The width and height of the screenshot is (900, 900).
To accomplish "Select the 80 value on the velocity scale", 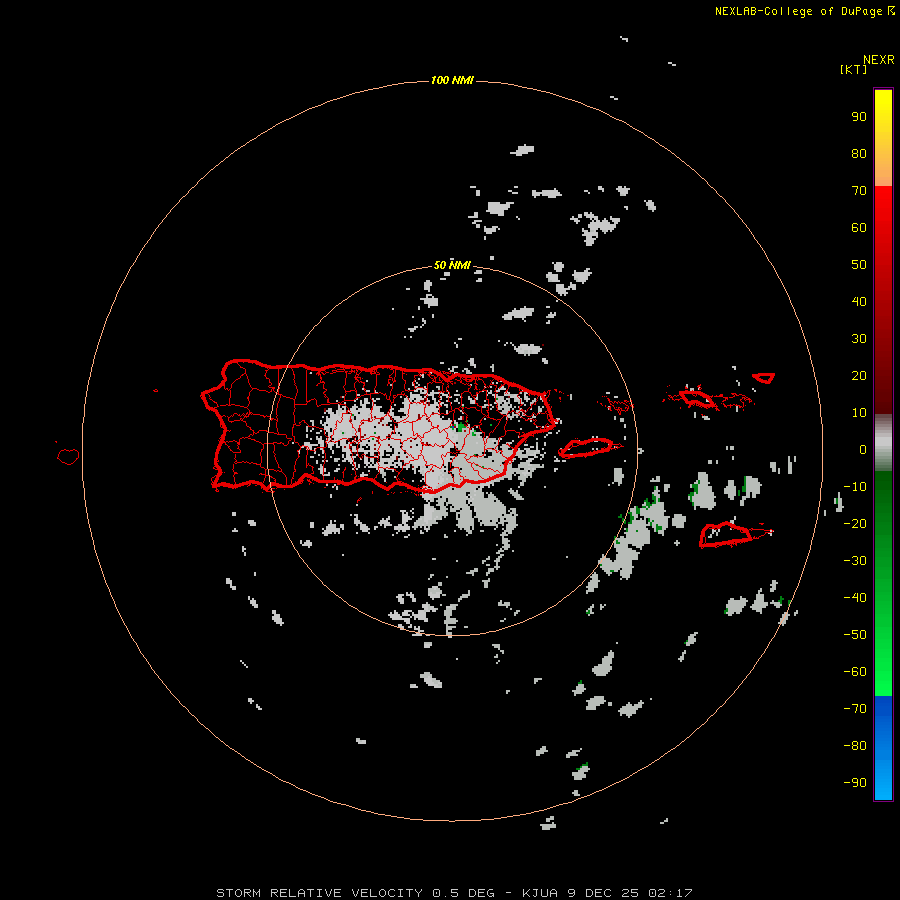I will [x=859, y=154].
